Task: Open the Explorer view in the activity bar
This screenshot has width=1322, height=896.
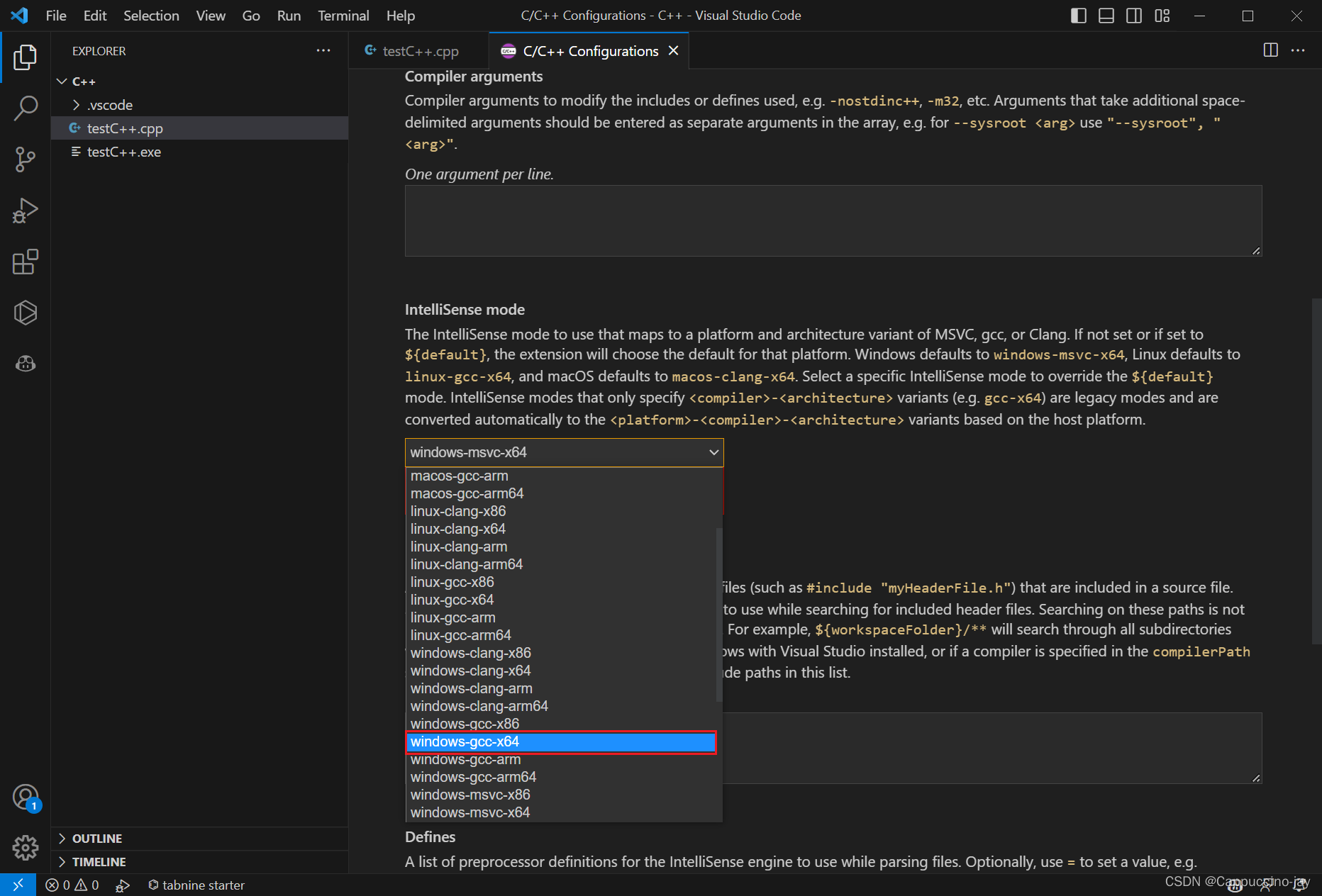Action: point(26,57)
